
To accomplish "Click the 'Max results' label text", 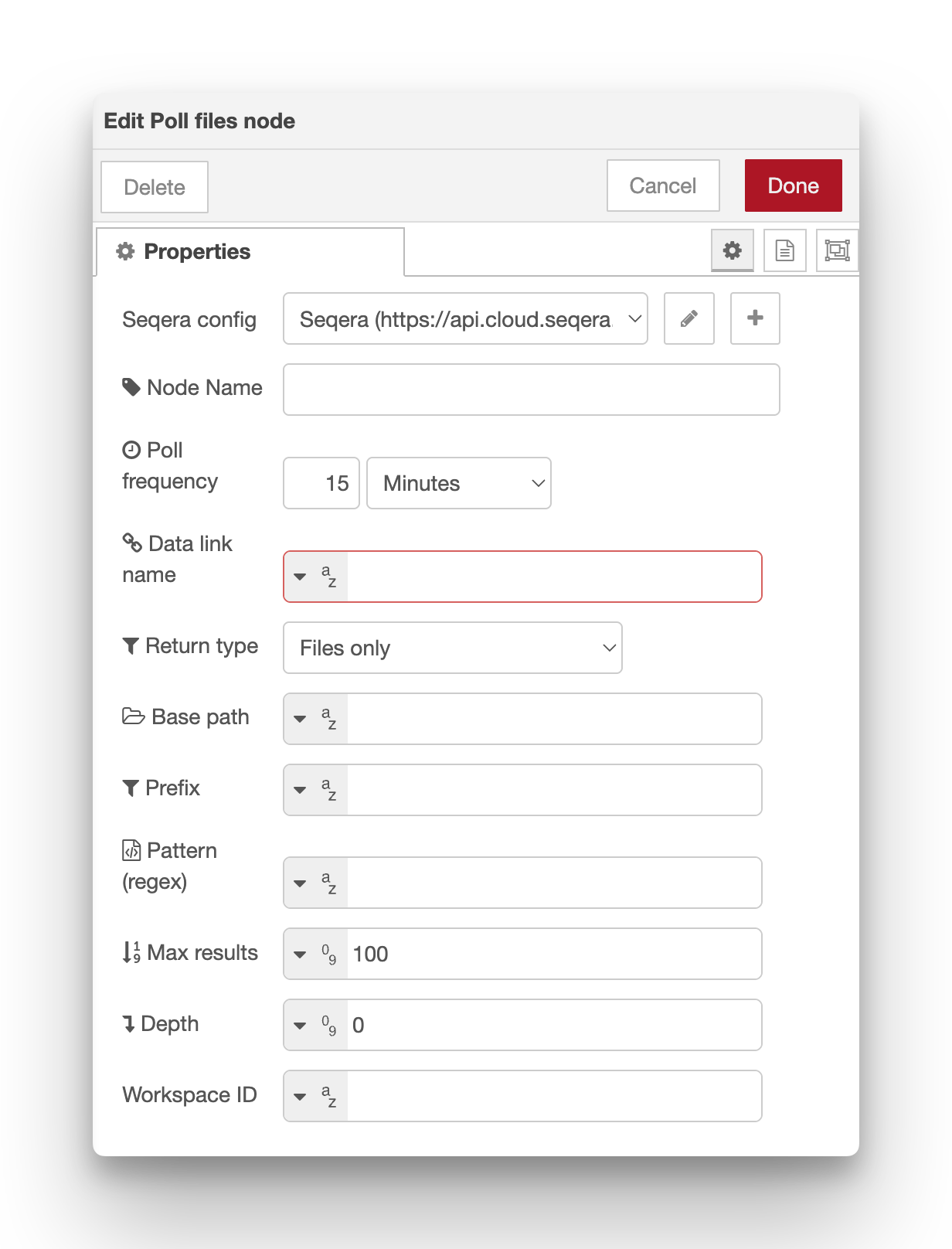I will click(x=202, y=952).
